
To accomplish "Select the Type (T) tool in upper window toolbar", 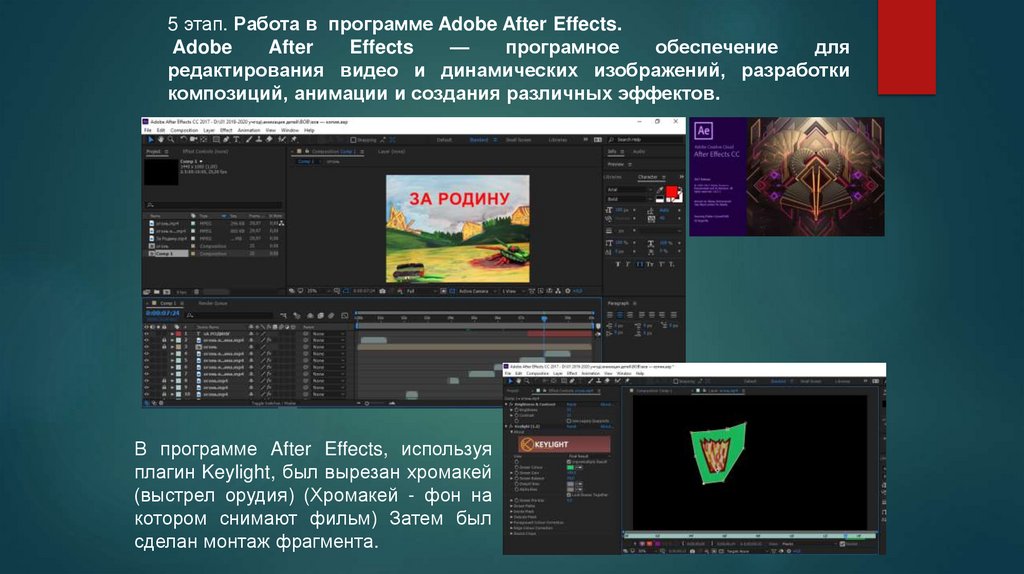I will pyautogui.click(x=236, y=140).
